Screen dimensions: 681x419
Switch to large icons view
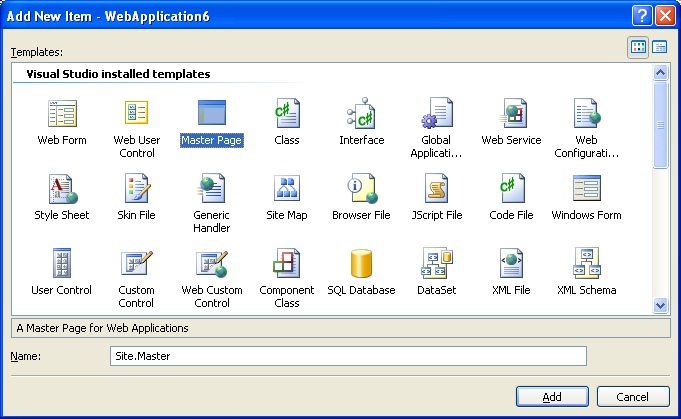[638, 47]
